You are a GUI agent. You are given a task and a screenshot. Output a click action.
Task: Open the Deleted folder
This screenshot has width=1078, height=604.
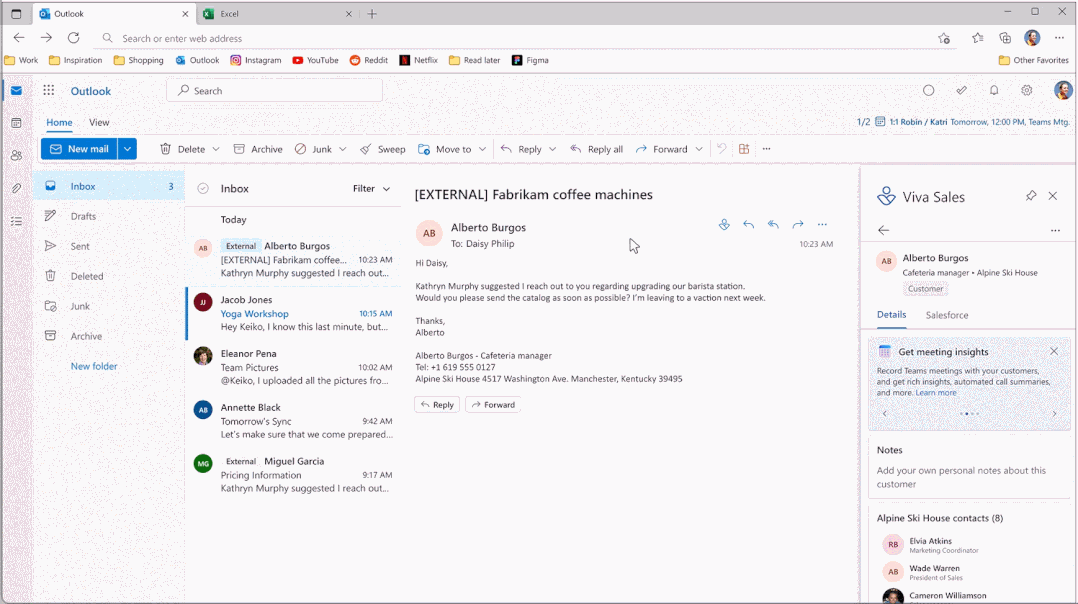(x=109, y=276)
